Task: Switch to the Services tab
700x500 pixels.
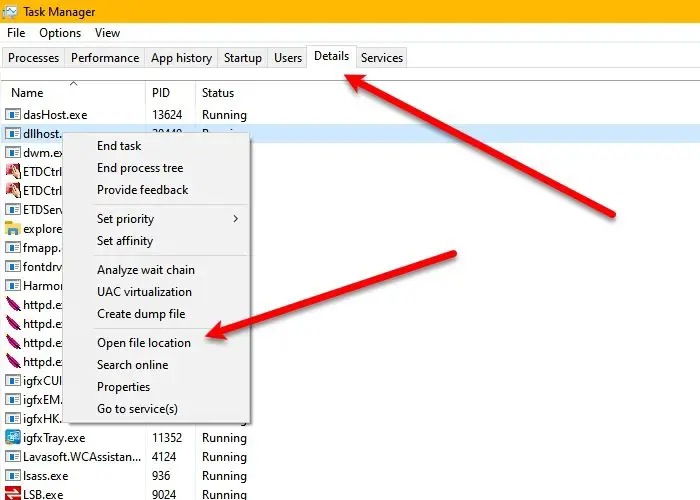Action: [x=382, y=58]
